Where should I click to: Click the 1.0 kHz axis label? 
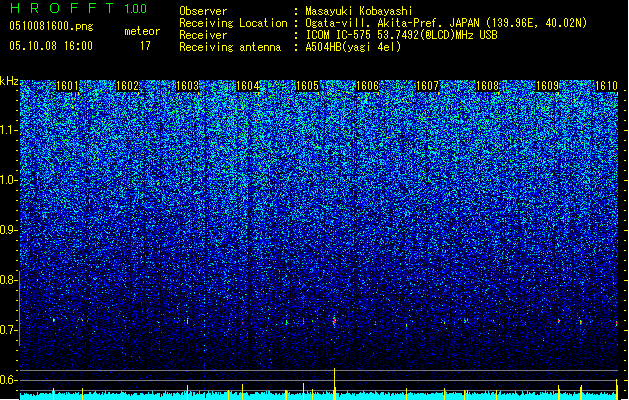[9, 180]
